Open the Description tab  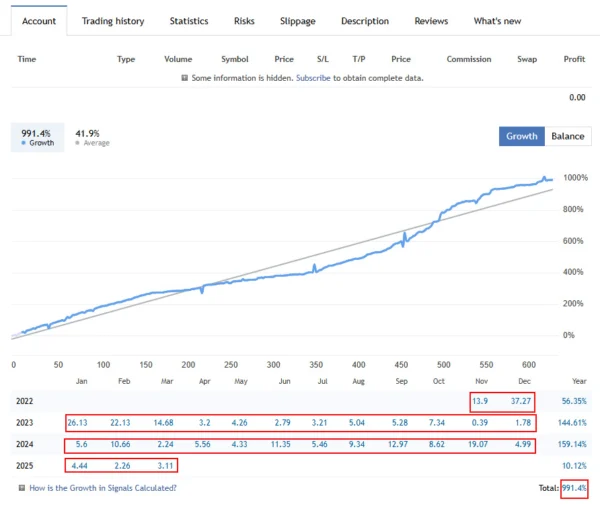click(x=365, y=21)
